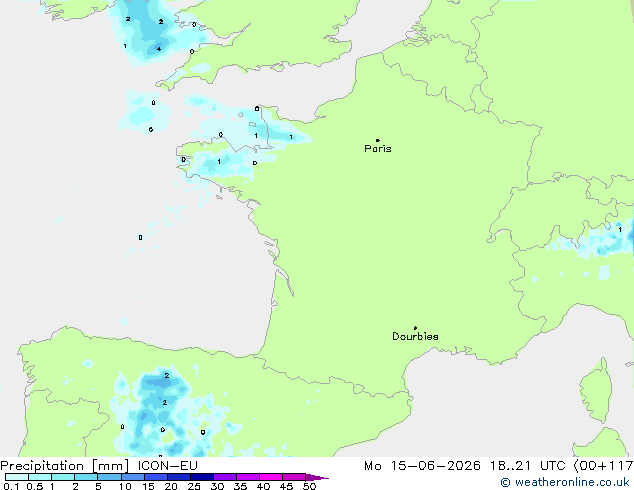Pick legend swatch between 0.1 and 0.5
Image resolution: width=634 pixels, height=490 pixels.
[17, 477]
